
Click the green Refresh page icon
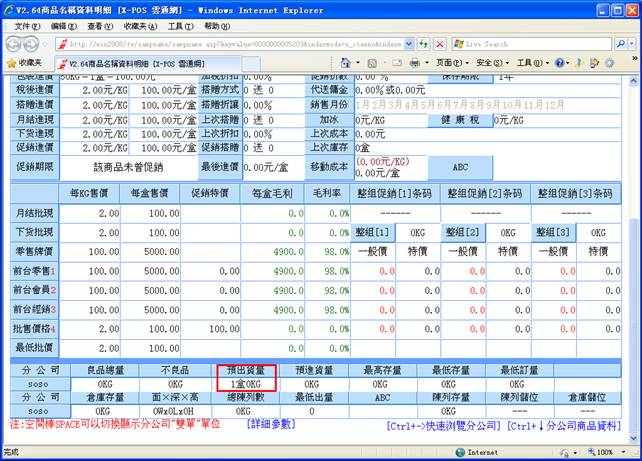tap(424, 44)
